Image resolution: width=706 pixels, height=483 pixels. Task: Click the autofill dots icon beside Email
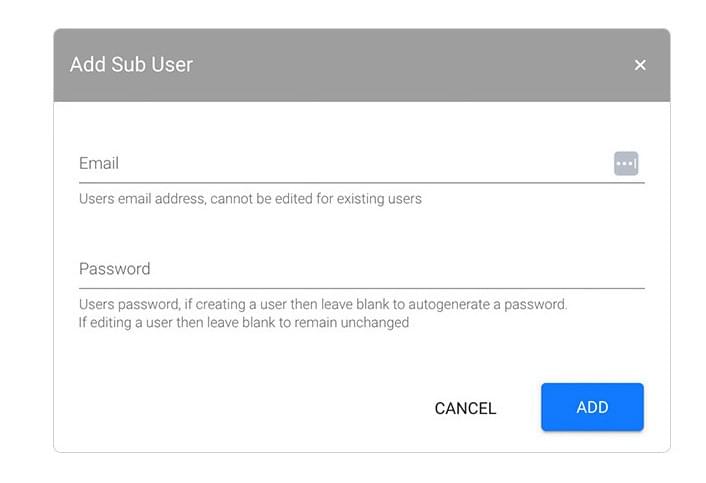click(x=626, y=163)
